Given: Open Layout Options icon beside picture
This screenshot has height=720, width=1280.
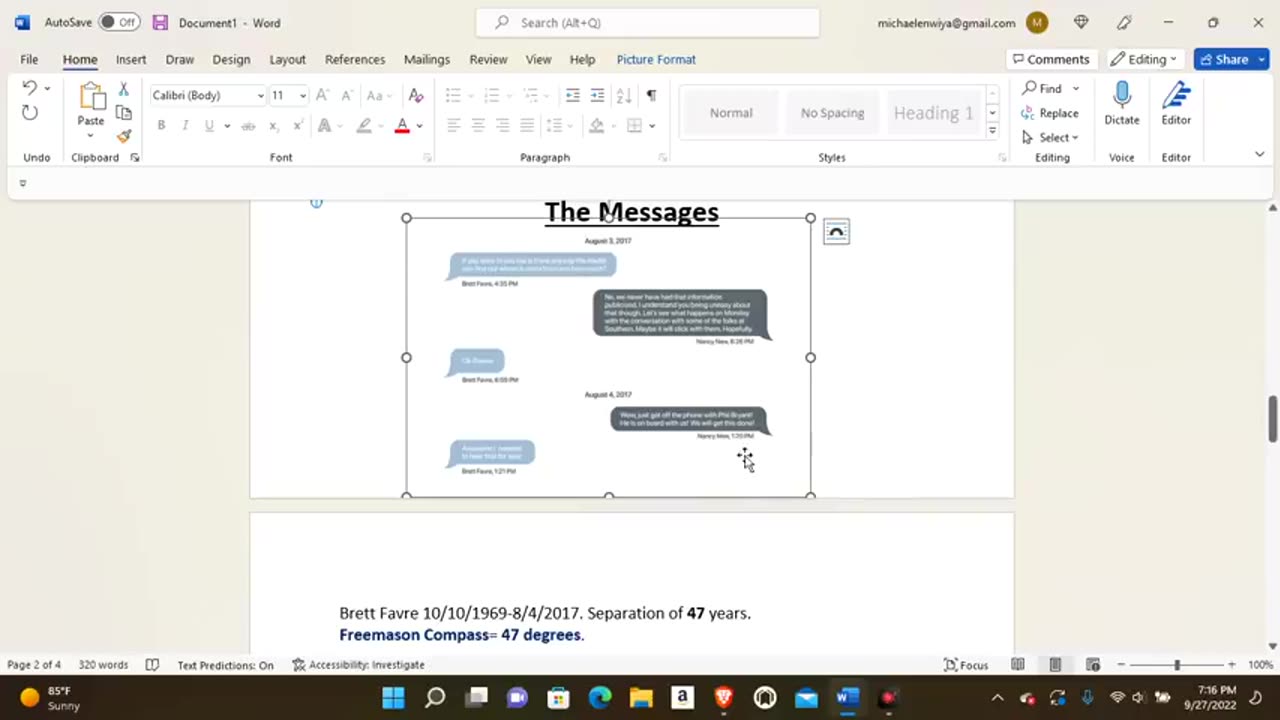Looking at the screenshot, I should [x=836, y=232].
